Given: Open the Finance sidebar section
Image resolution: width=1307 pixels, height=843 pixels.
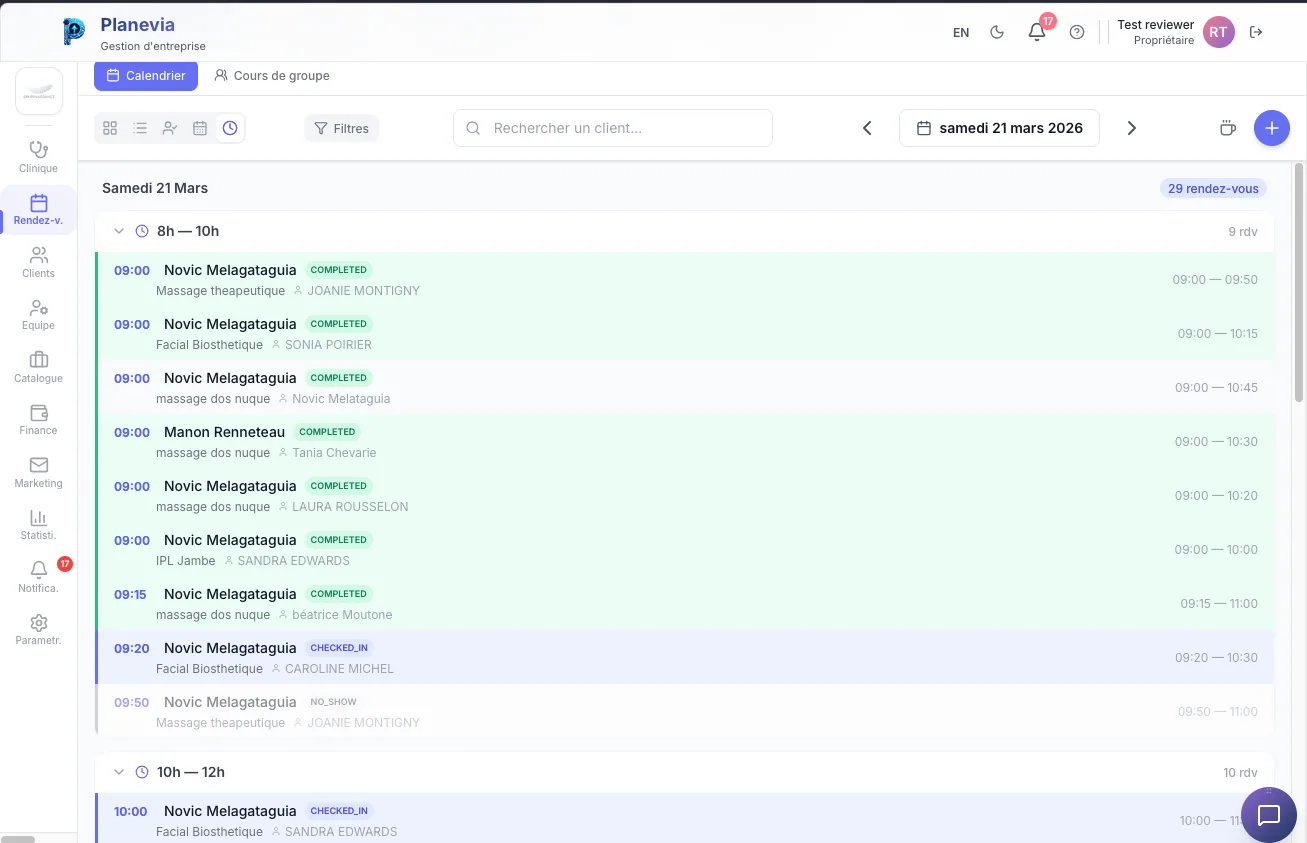Looking at the screenshot, I should pos(39,419).
